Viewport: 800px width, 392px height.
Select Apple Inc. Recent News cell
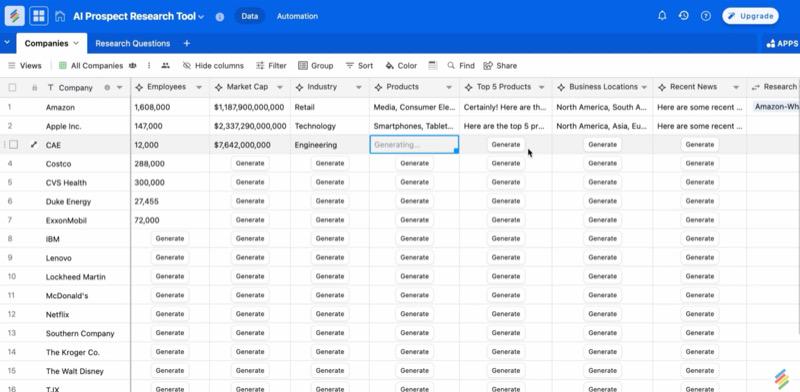pos(699,126)
